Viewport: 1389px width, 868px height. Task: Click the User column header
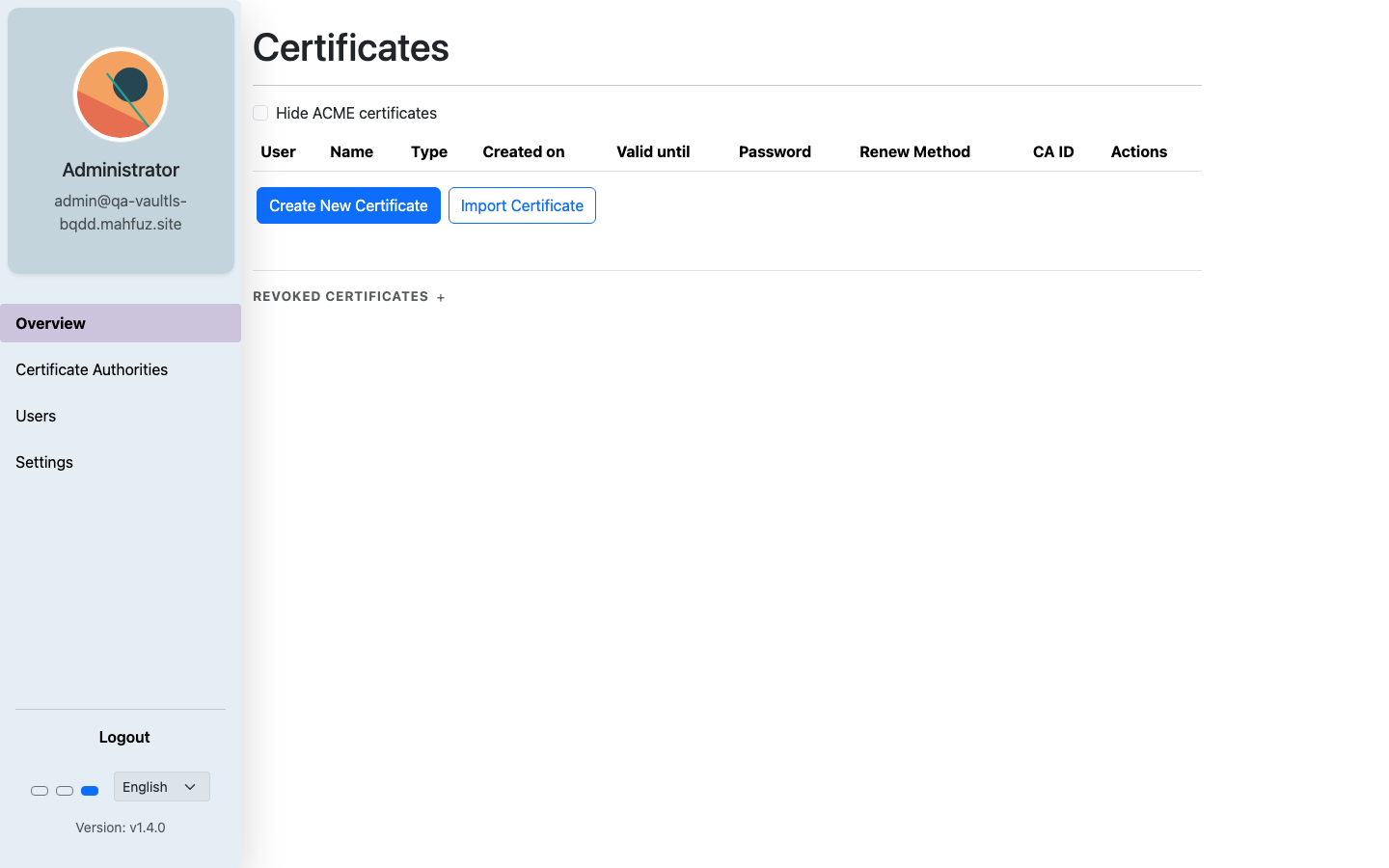tap(278, 151)
